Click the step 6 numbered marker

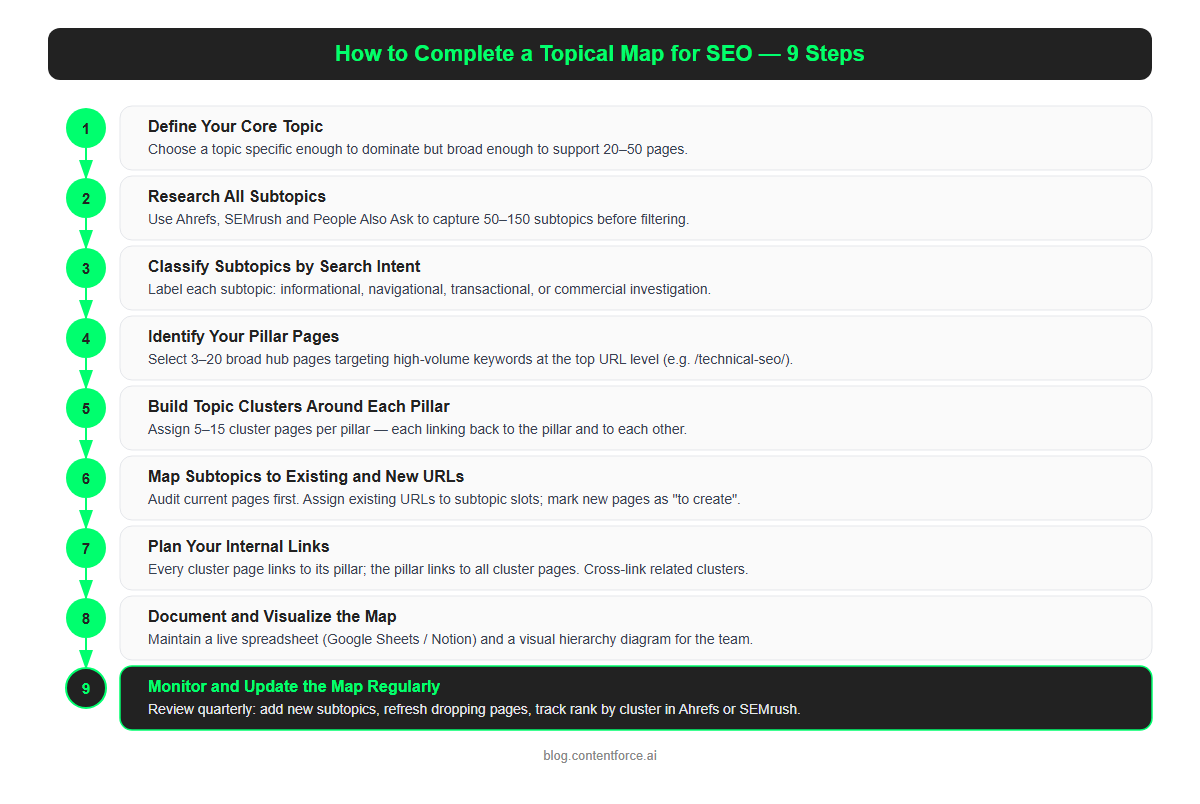85,478
